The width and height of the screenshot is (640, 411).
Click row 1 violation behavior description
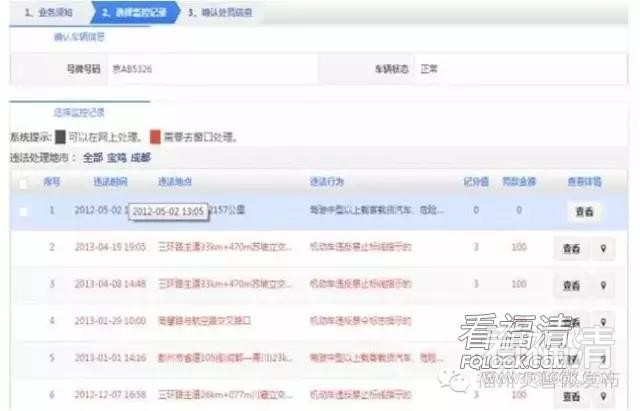click(377, 210)
